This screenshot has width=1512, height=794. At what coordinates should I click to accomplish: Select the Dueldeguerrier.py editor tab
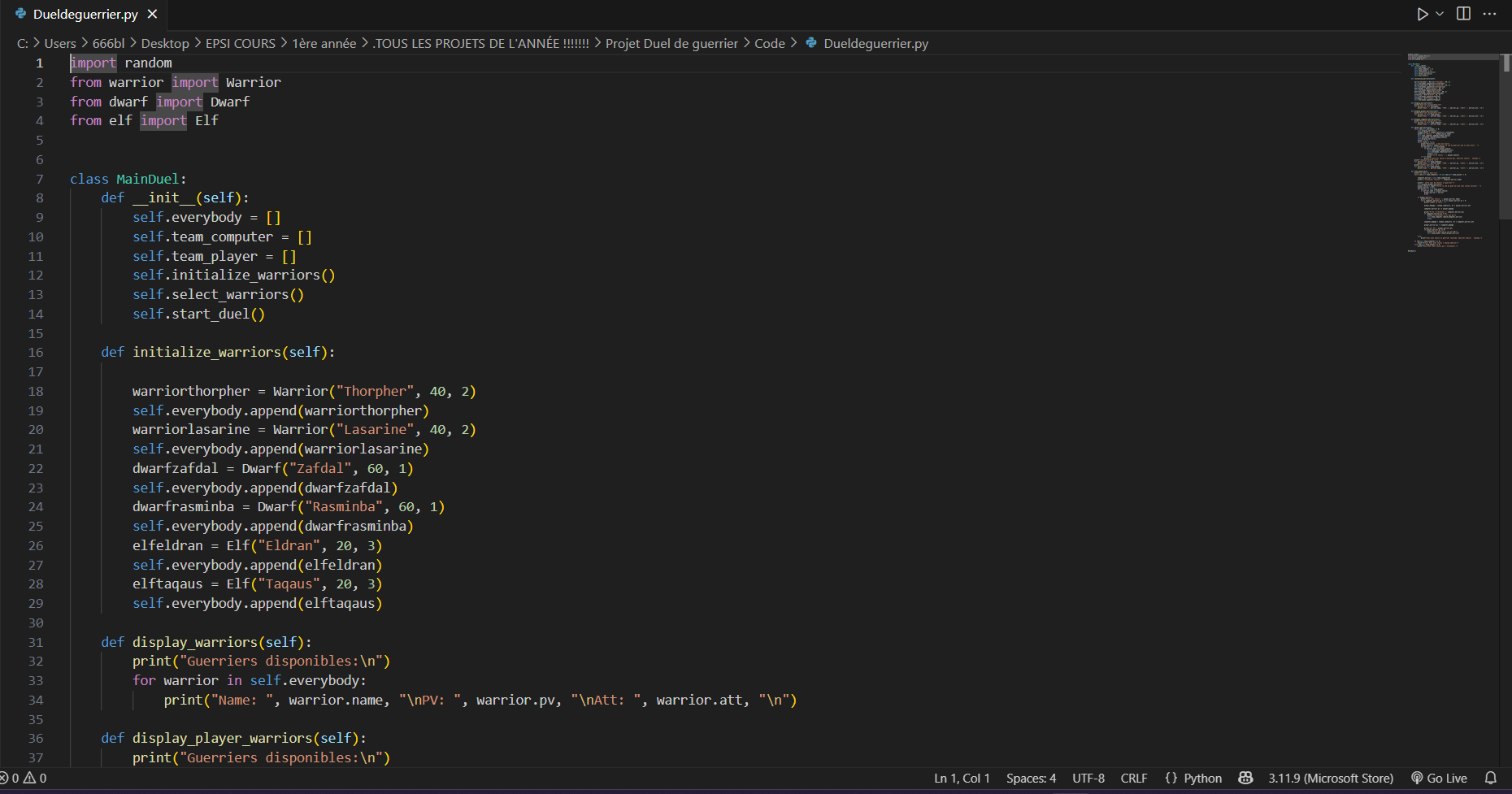(x=85, y=14)
